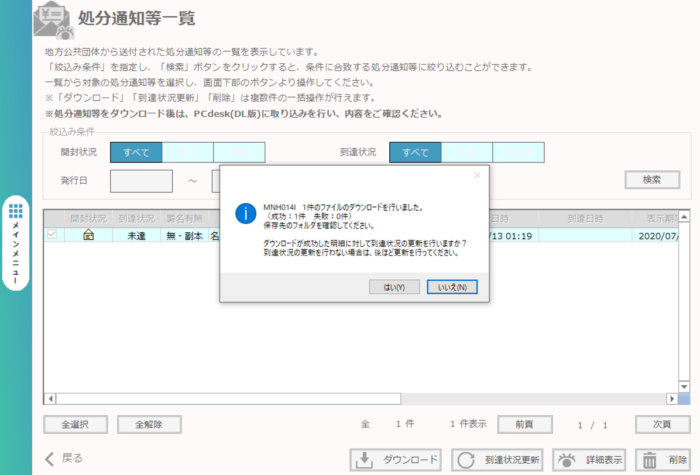Toggle the checkbox in the first row
The height and width of the screenshot is (475, 700).
52,234
